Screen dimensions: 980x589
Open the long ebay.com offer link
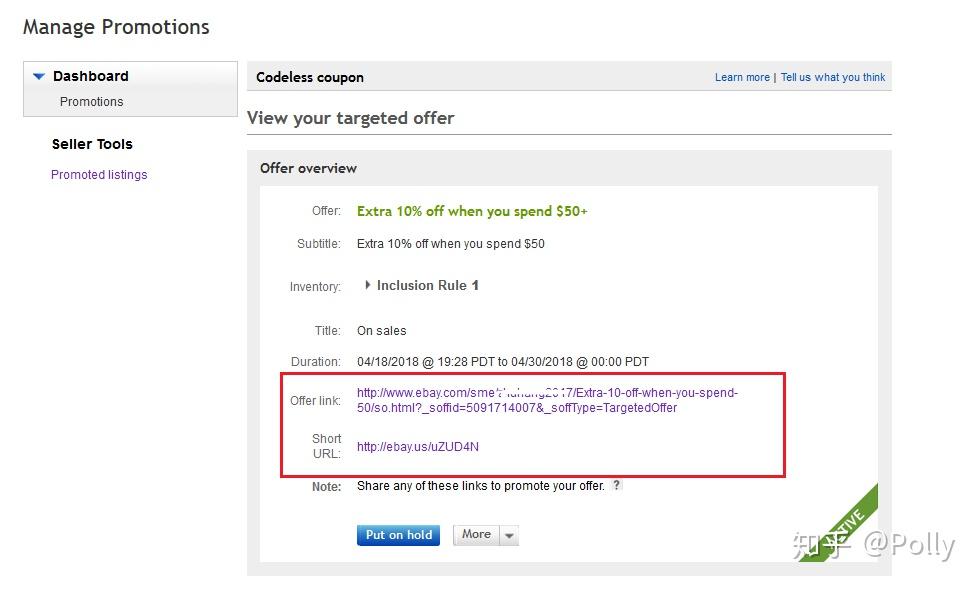coord(546,400)
